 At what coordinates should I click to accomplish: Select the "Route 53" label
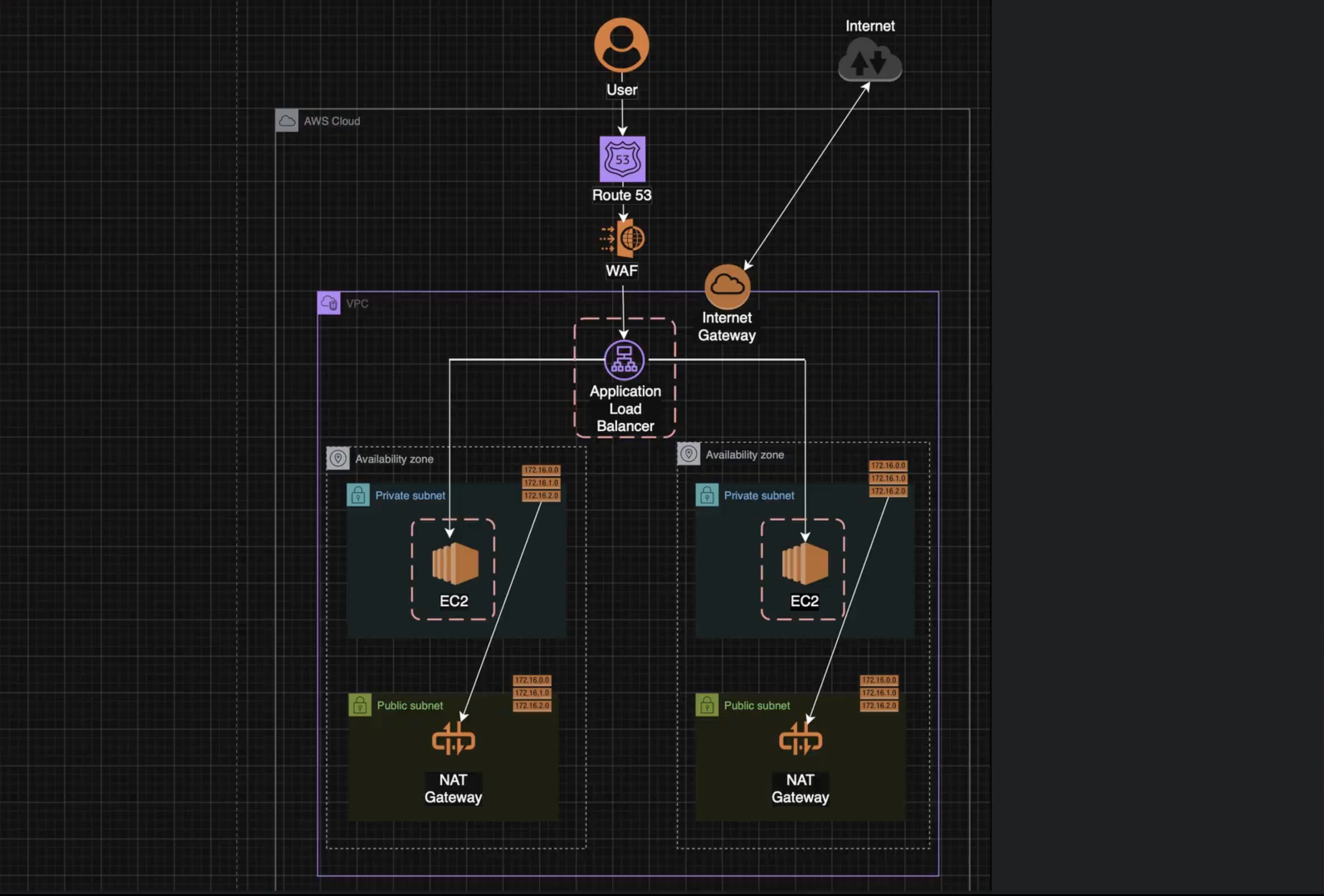click(x=621, y=195)
